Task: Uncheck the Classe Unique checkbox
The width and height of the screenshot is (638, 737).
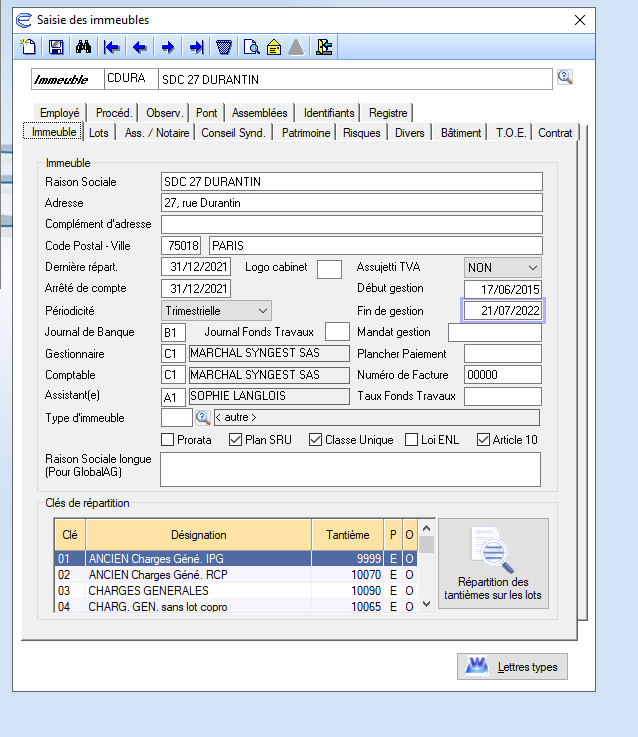Action: pos(315,439)
